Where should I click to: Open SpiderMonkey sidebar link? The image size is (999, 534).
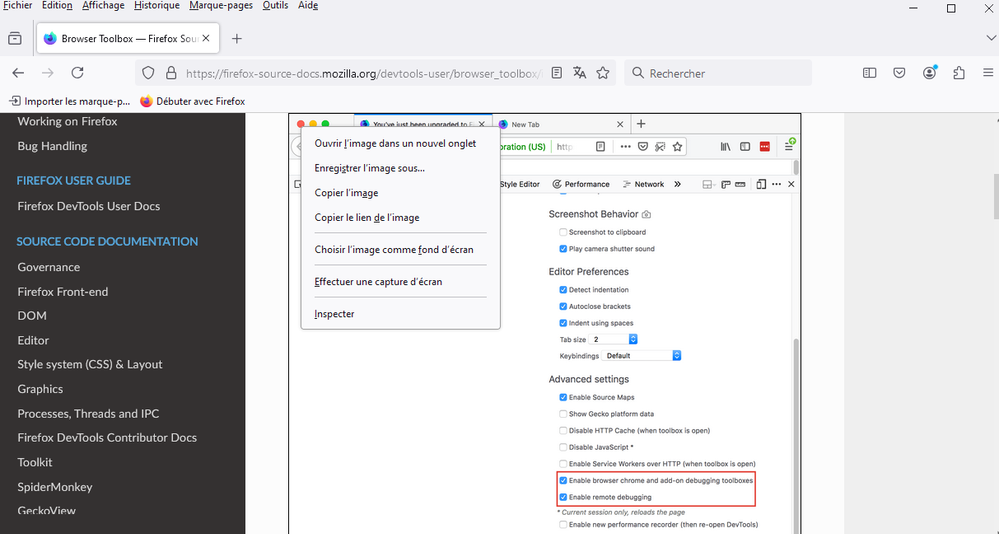(x=55, y=487)
